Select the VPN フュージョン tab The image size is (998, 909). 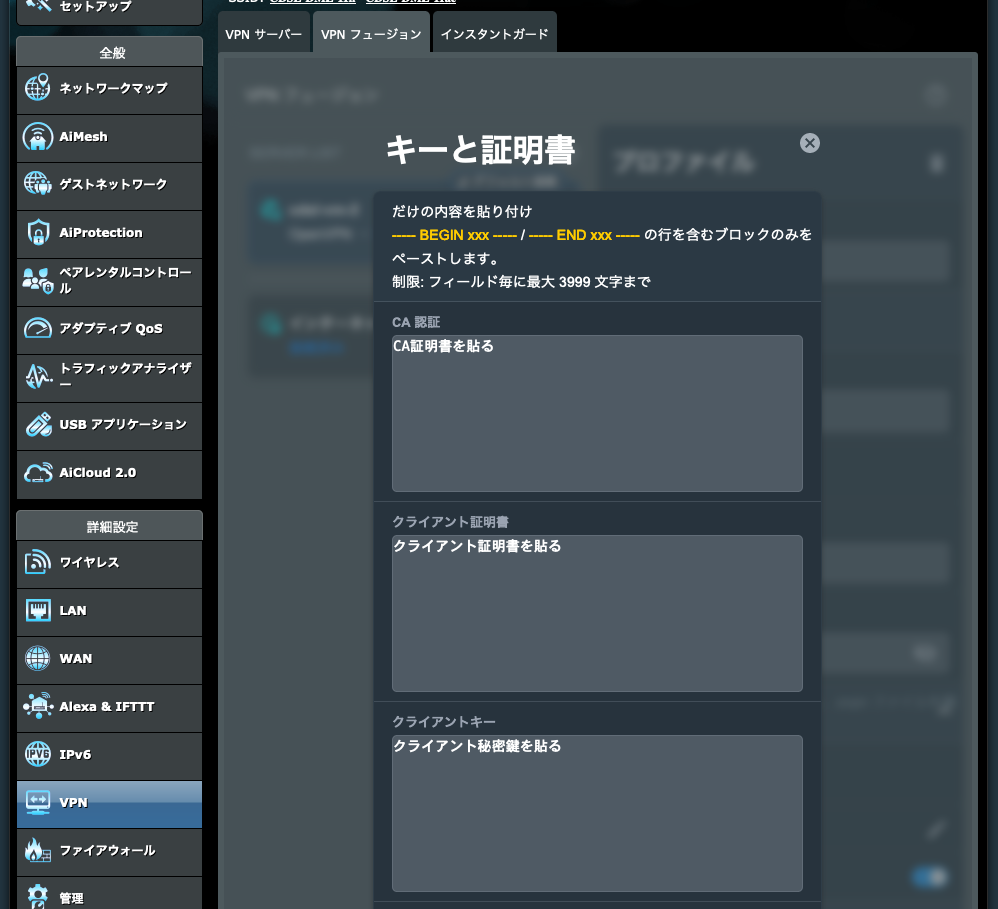coord(371,32)
